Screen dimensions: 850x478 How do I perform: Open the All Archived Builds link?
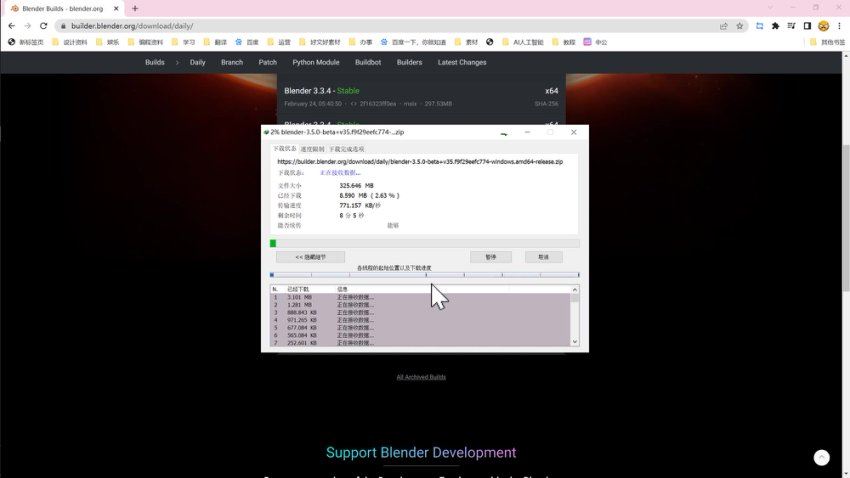click(421, 377)
